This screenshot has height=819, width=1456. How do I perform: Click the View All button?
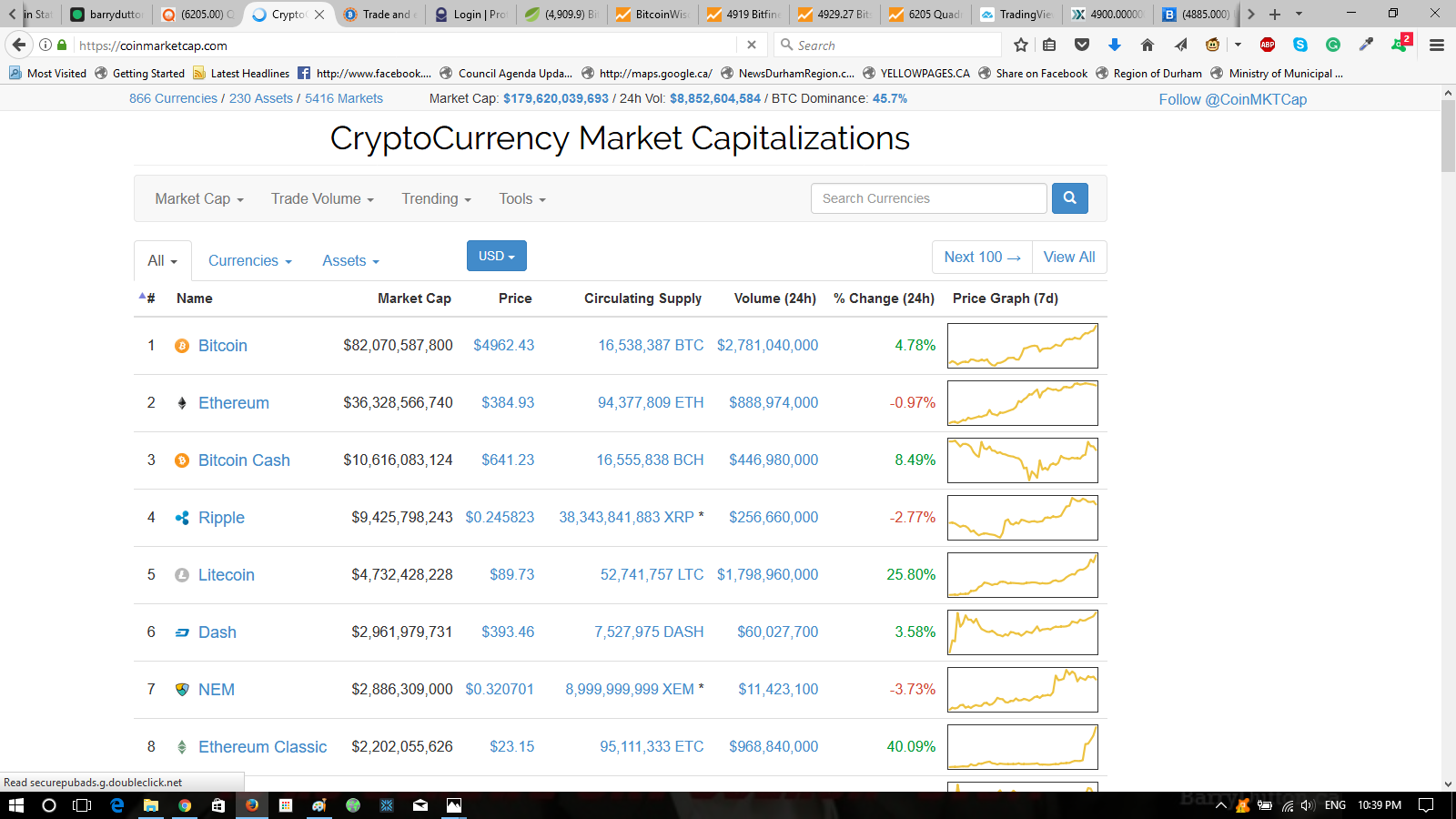1069,258
